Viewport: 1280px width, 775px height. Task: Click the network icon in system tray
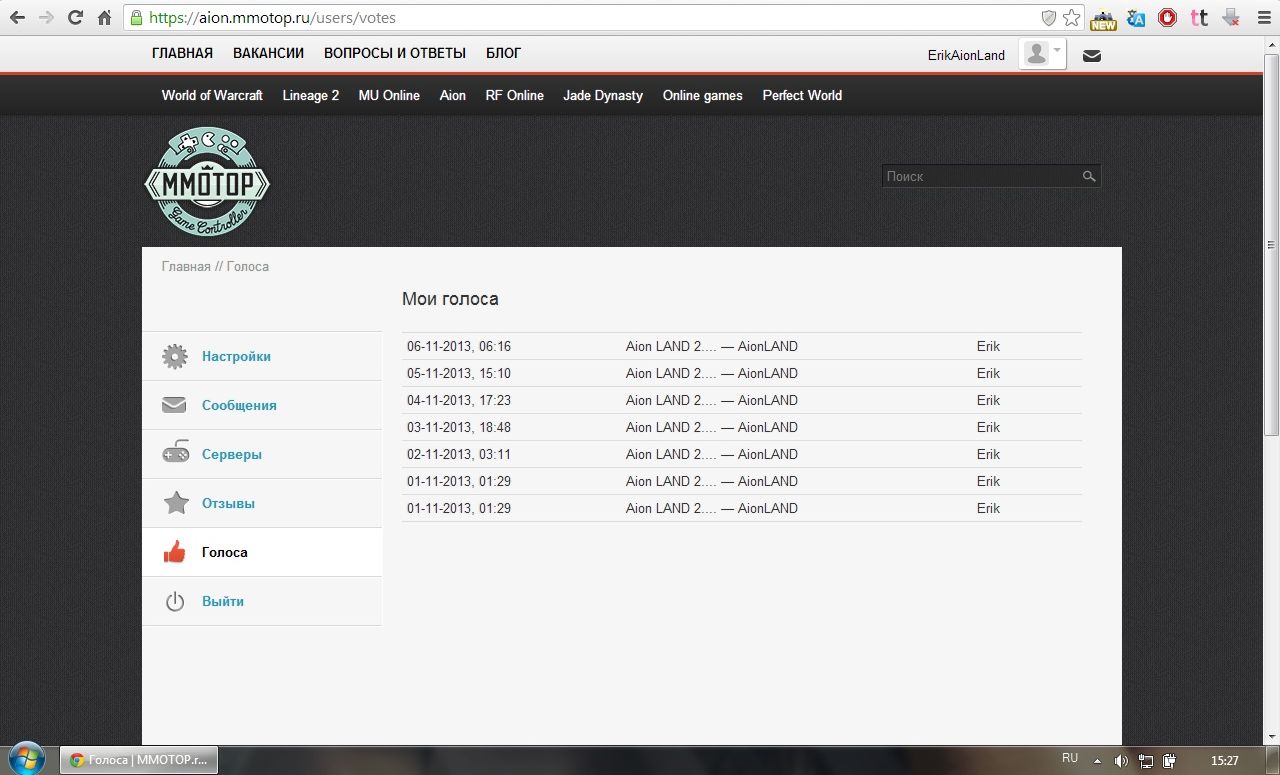coord(1146,760)
